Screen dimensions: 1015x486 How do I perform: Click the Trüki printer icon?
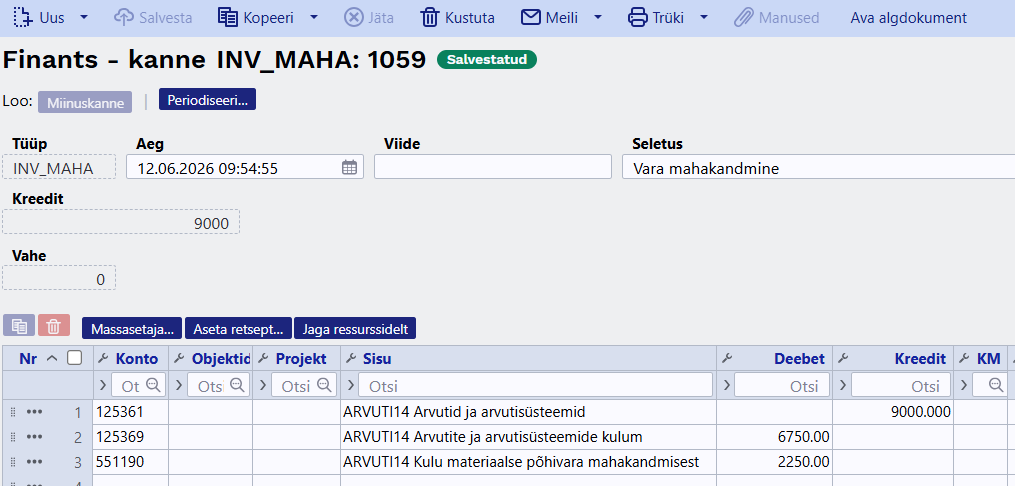(638, 17)
